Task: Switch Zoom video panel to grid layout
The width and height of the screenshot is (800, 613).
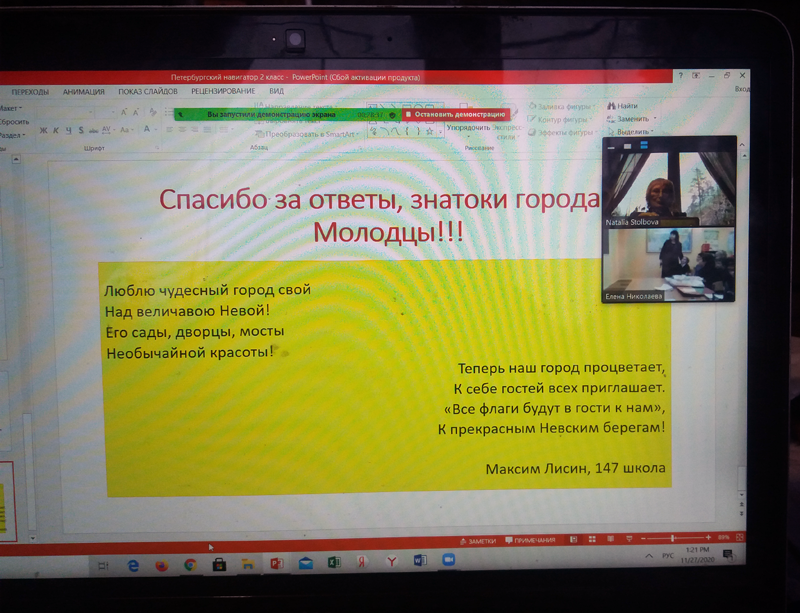Action: [644, 145]
